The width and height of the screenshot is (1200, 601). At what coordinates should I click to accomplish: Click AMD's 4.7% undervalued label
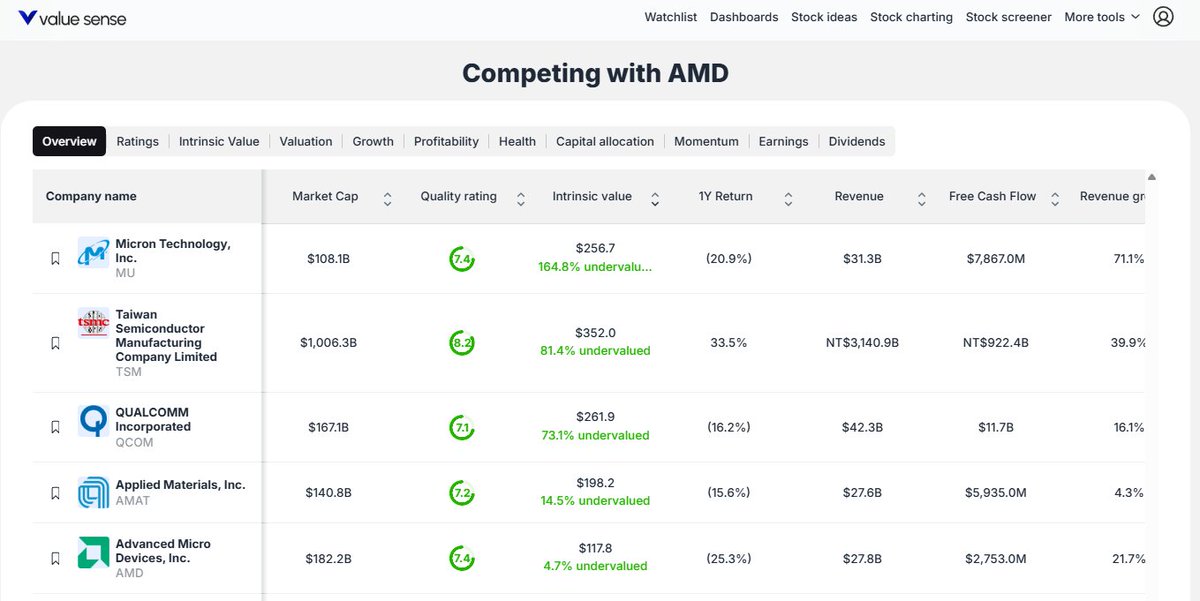click(x=595, y=566)
